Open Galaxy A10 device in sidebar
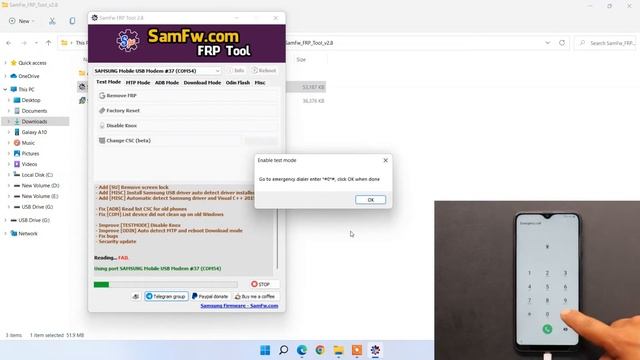The width and height of the screenshot is (640, 360). pos(34,132)
